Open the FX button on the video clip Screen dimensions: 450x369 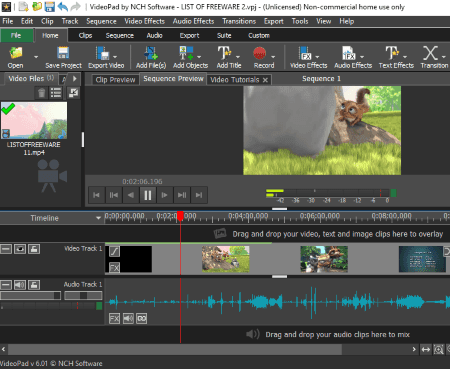tap(114, 267)
